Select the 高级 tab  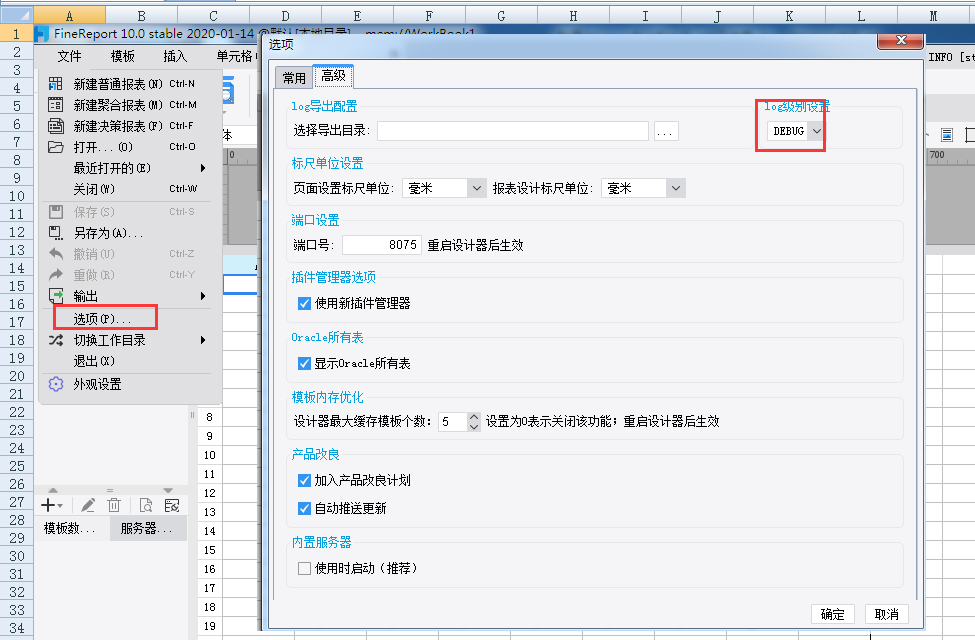point(333,76)
